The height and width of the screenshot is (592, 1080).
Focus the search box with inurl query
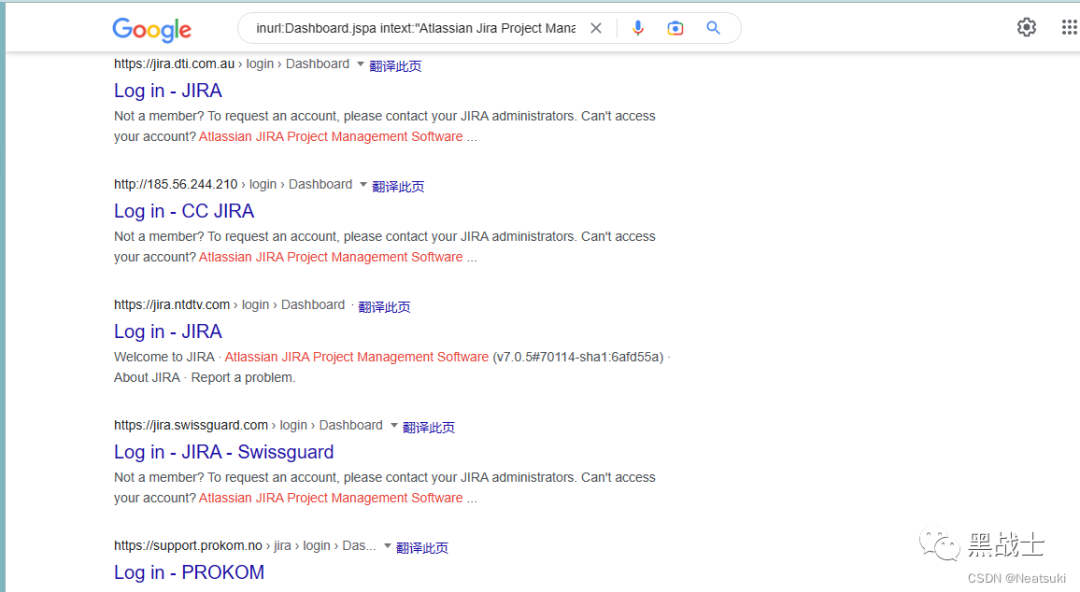coord(415,28)
